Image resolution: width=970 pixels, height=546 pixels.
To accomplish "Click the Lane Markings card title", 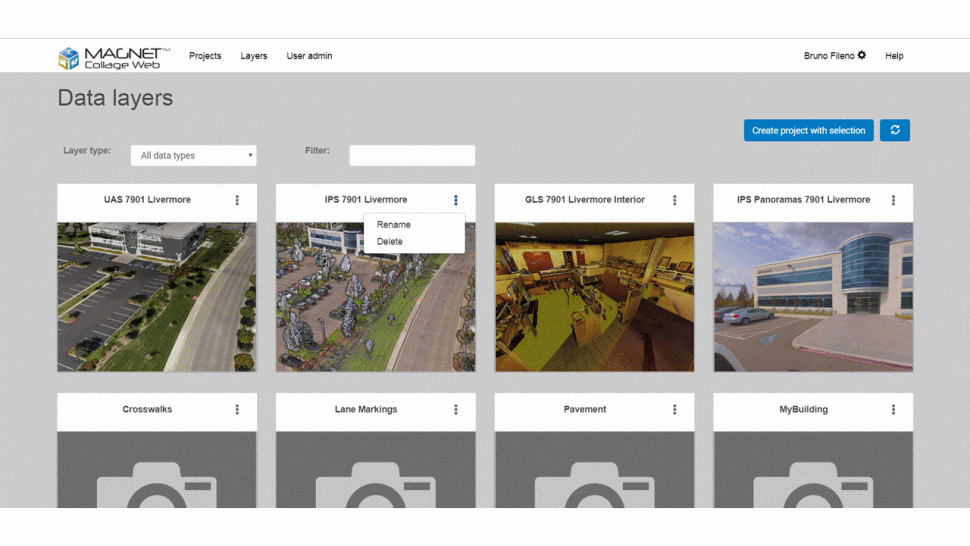I will 366,409.
